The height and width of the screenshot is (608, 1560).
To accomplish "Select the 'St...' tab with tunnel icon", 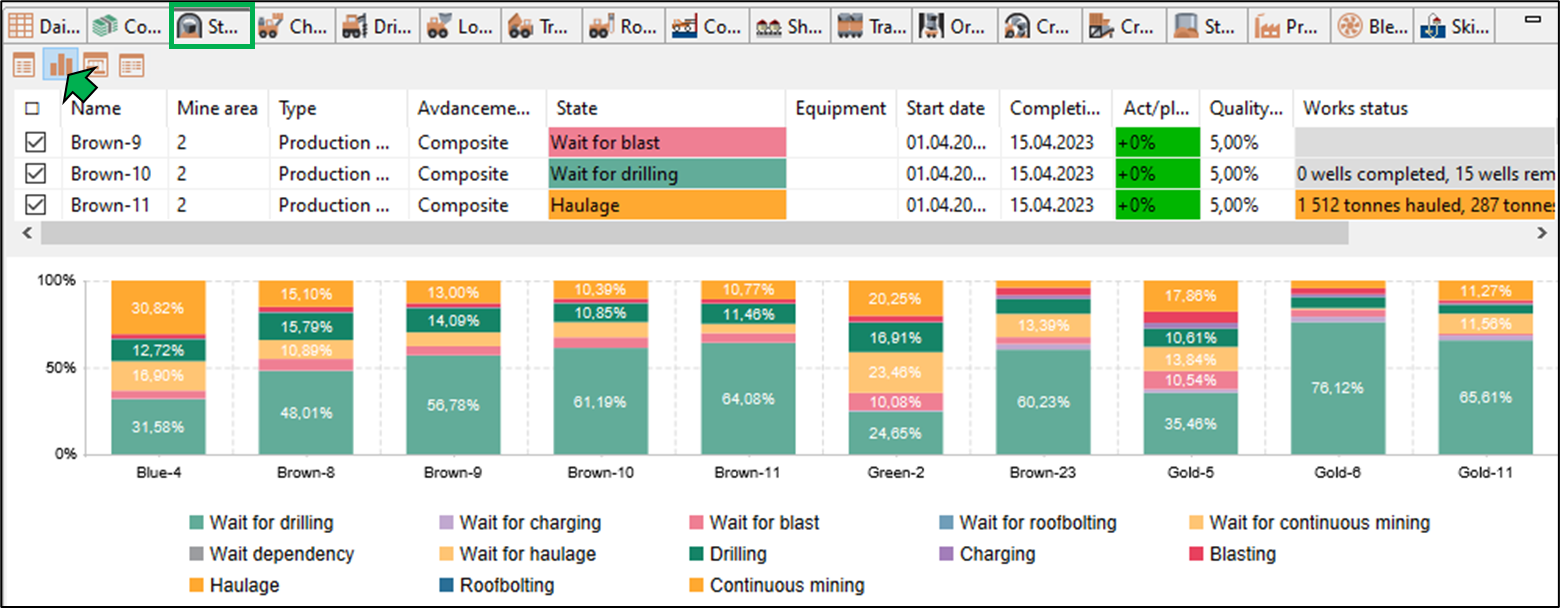I will tap(211, 26).
